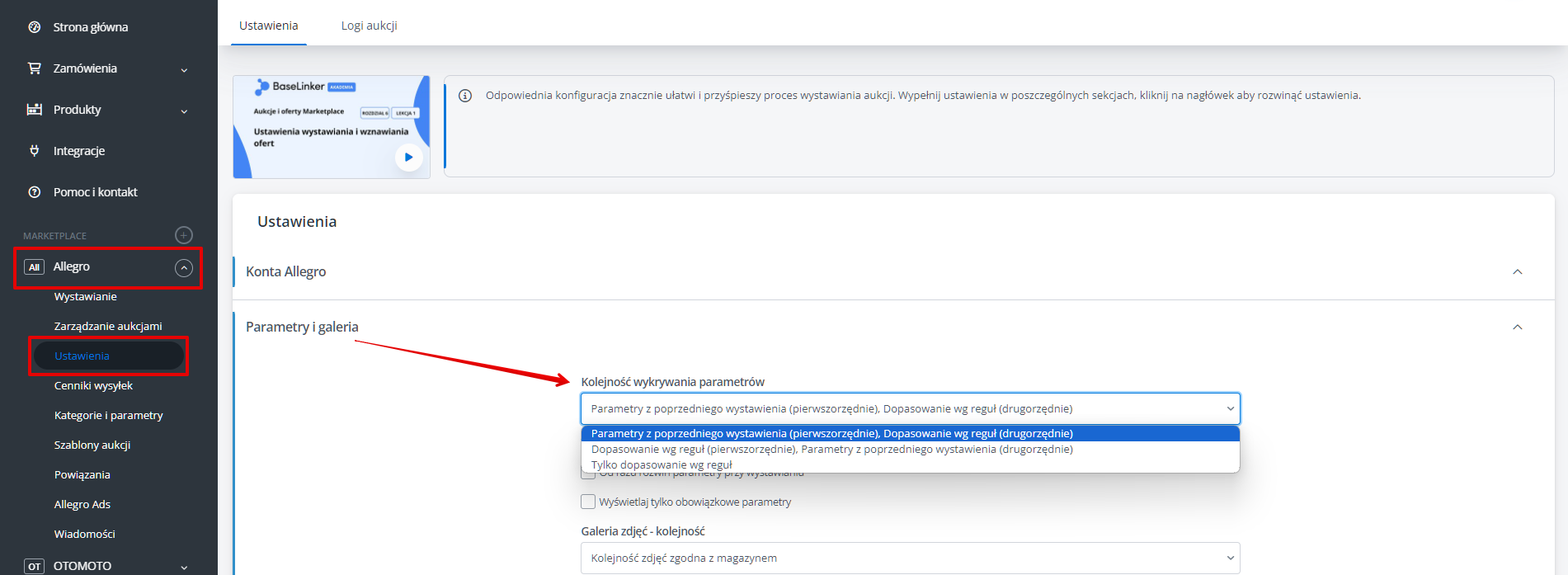Click the Allegro 'All' badge icon
This screenshot has height=575, width=1568.
[x=34, y=267]
